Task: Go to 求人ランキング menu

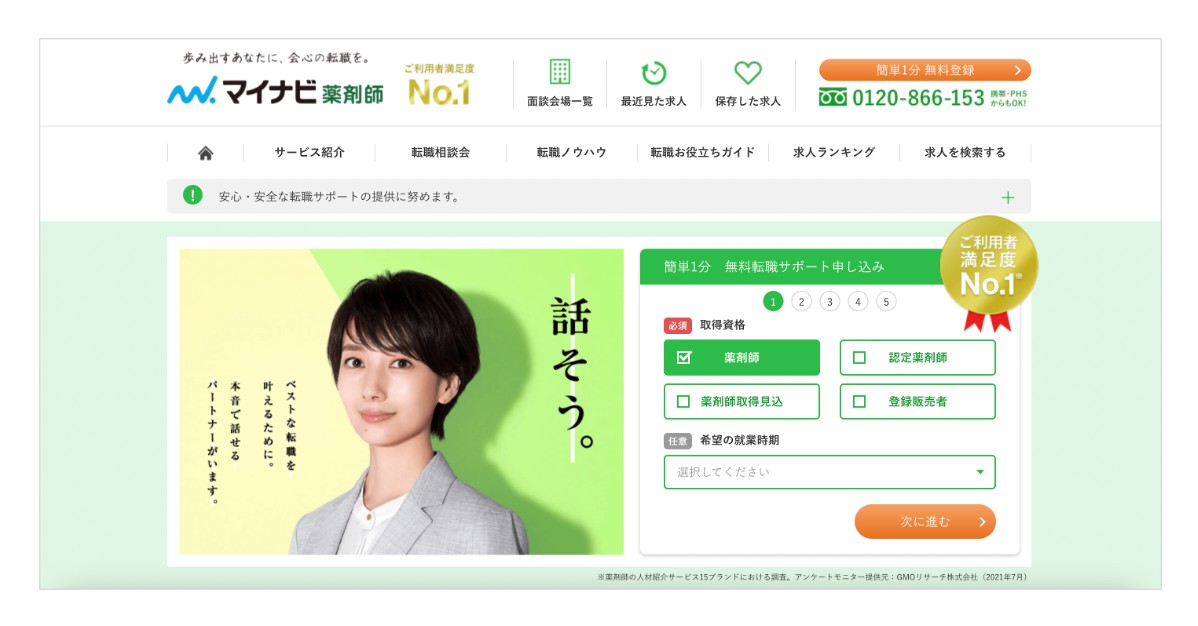Action: pyautogui.click(x=834, y=152)
